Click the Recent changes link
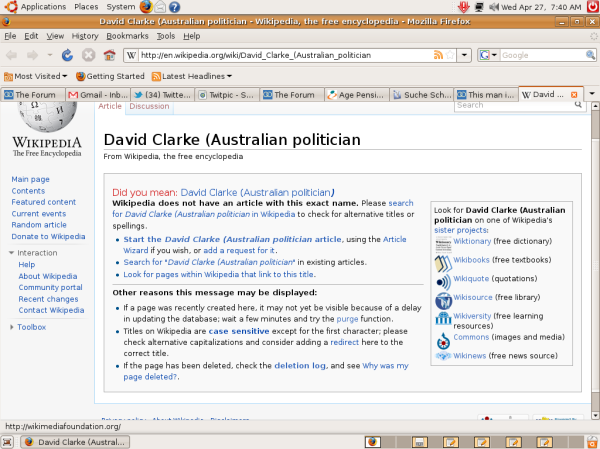600x449 pixels. (x=48, y=299)
